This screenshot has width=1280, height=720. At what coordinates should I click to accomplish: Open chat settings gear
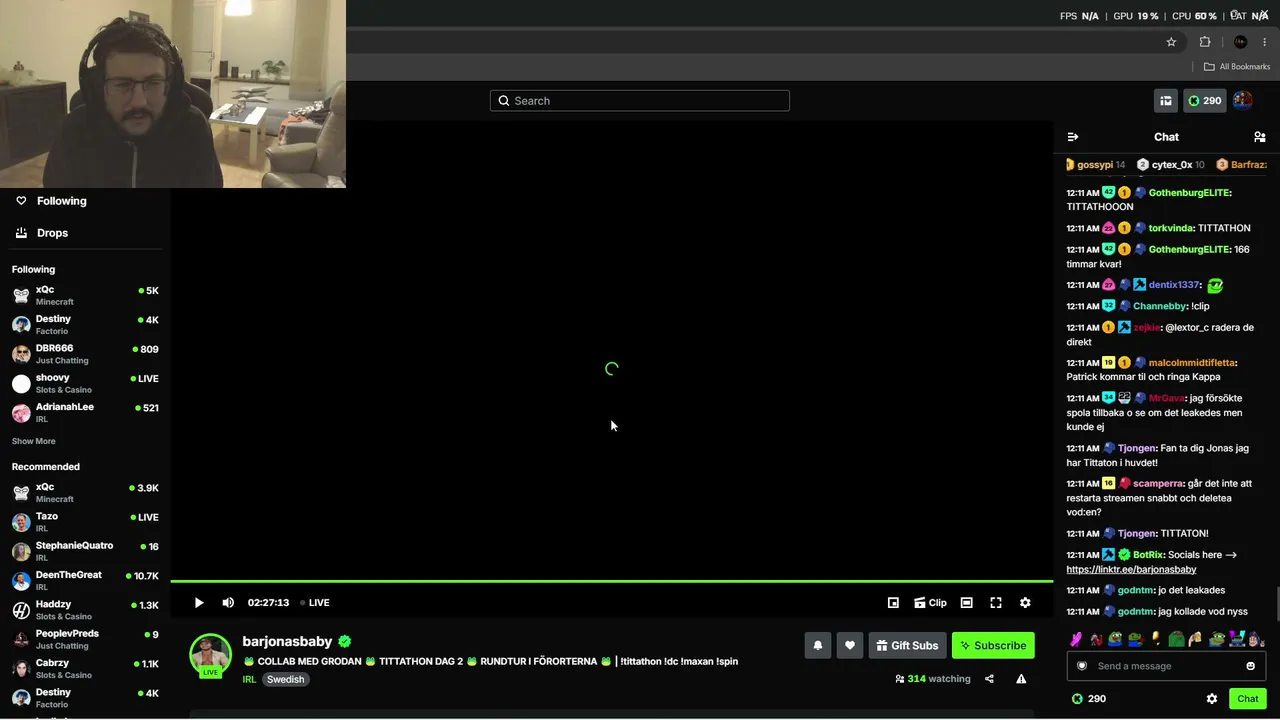[1212, 699]
